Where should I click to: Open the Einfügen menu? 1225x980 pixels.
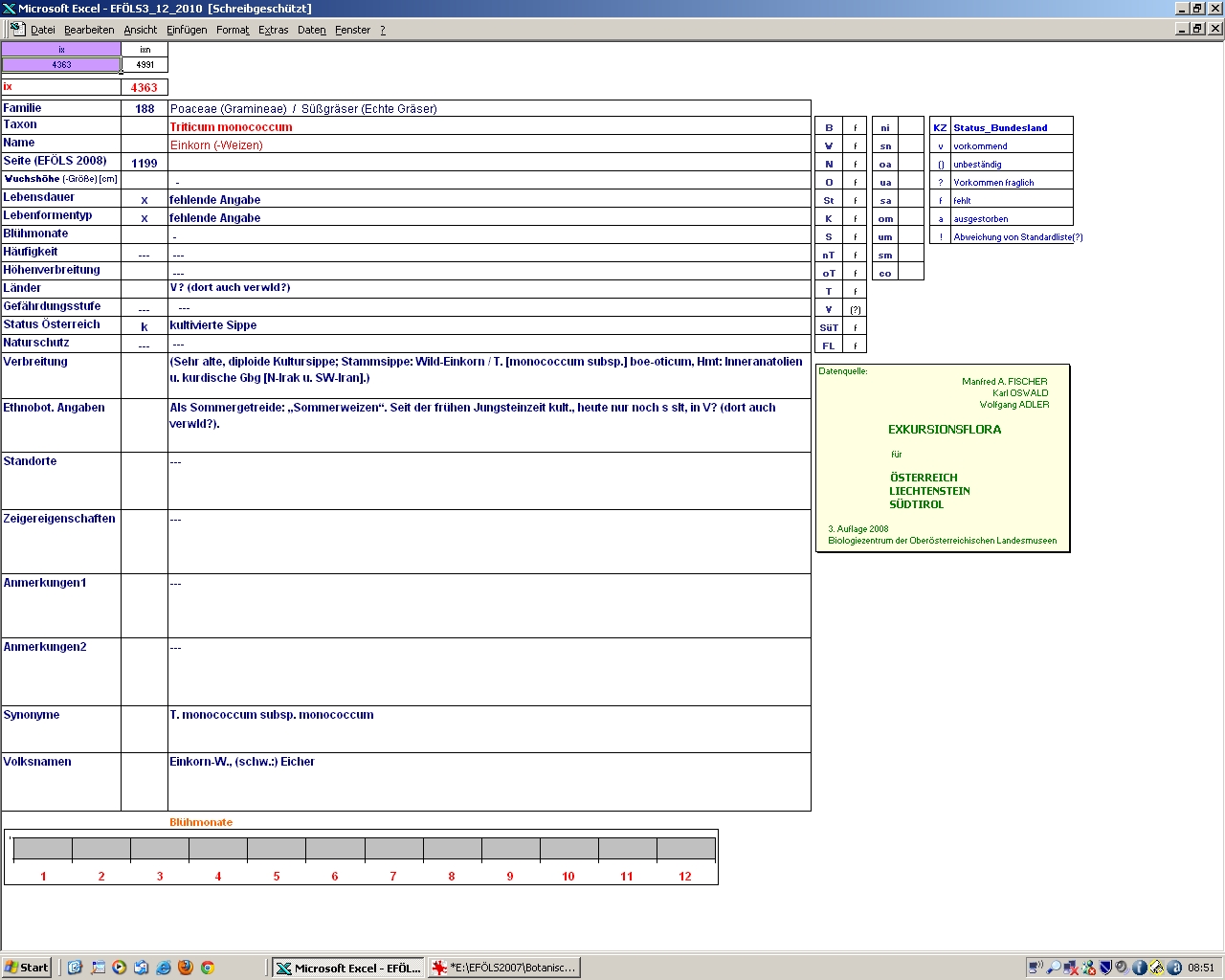[x=187, y=30]
